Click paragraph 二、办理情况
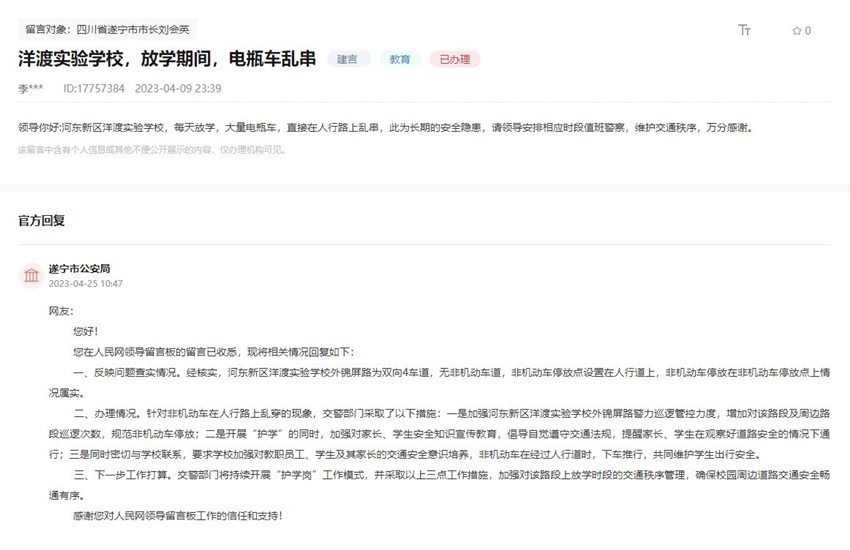The width and height of the screenshot is (850, 550). click(439, 433)
